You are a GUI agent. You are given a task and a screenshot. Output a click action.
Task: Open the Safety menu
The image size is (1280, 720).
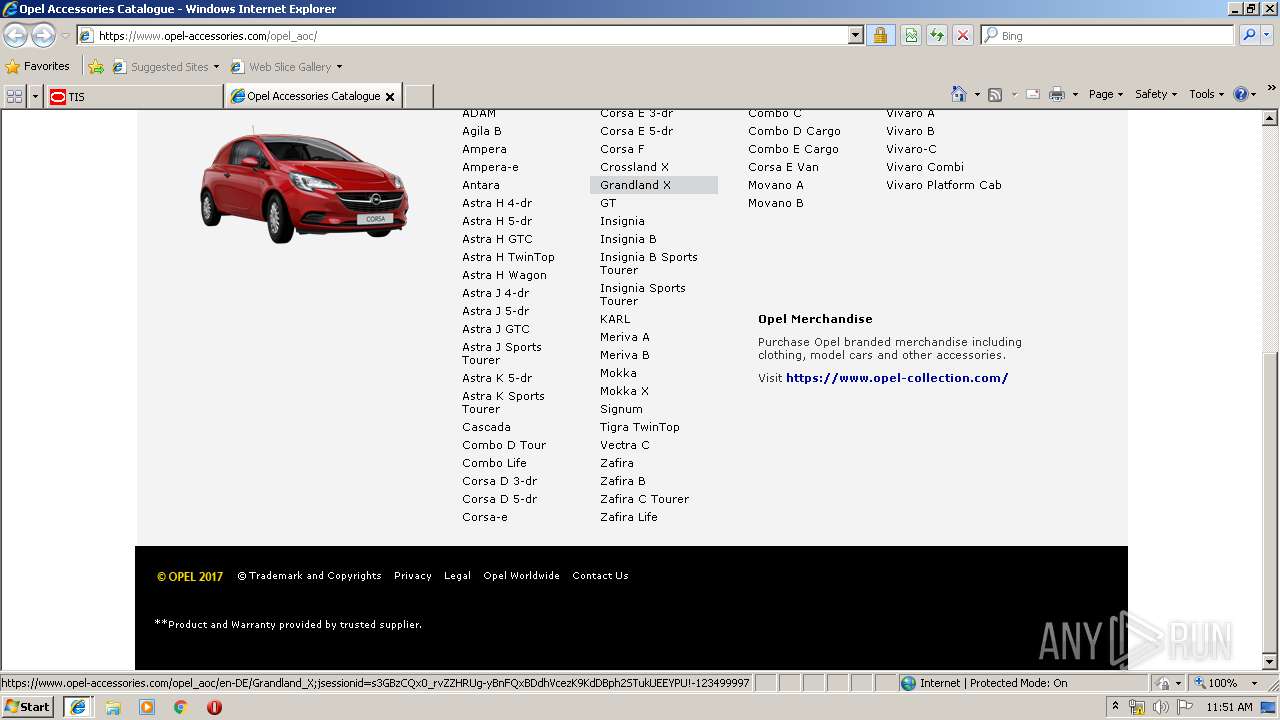tap(1156, 94)
